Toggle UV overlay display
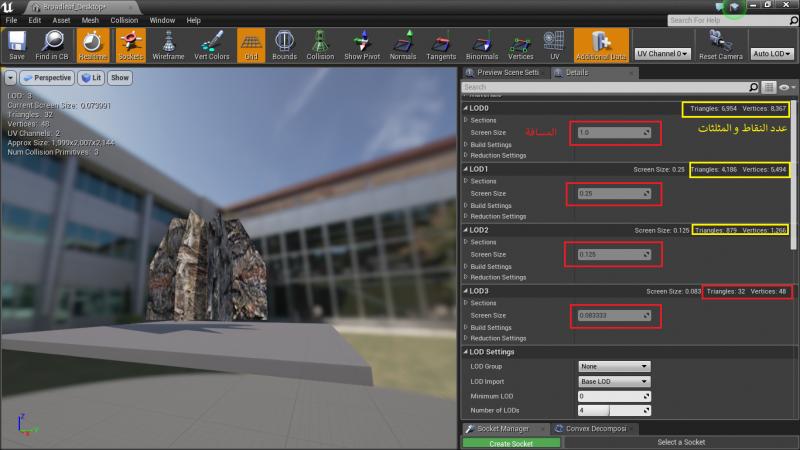This screenshot has height=450, width=800. pyautogui.click(x=554, y=45)
